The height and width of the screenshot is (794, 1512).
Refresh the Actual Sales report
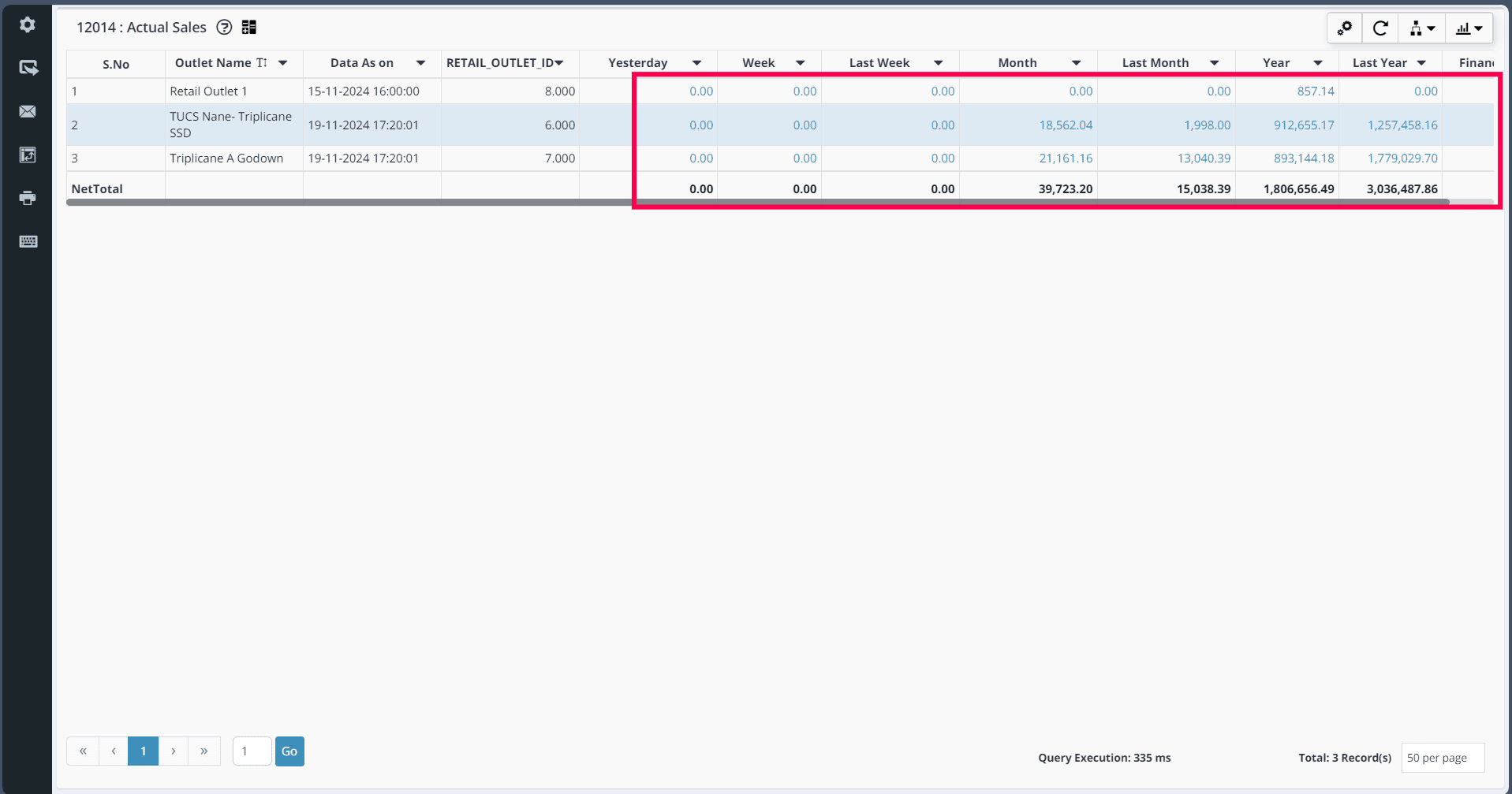coord(1380,28)
